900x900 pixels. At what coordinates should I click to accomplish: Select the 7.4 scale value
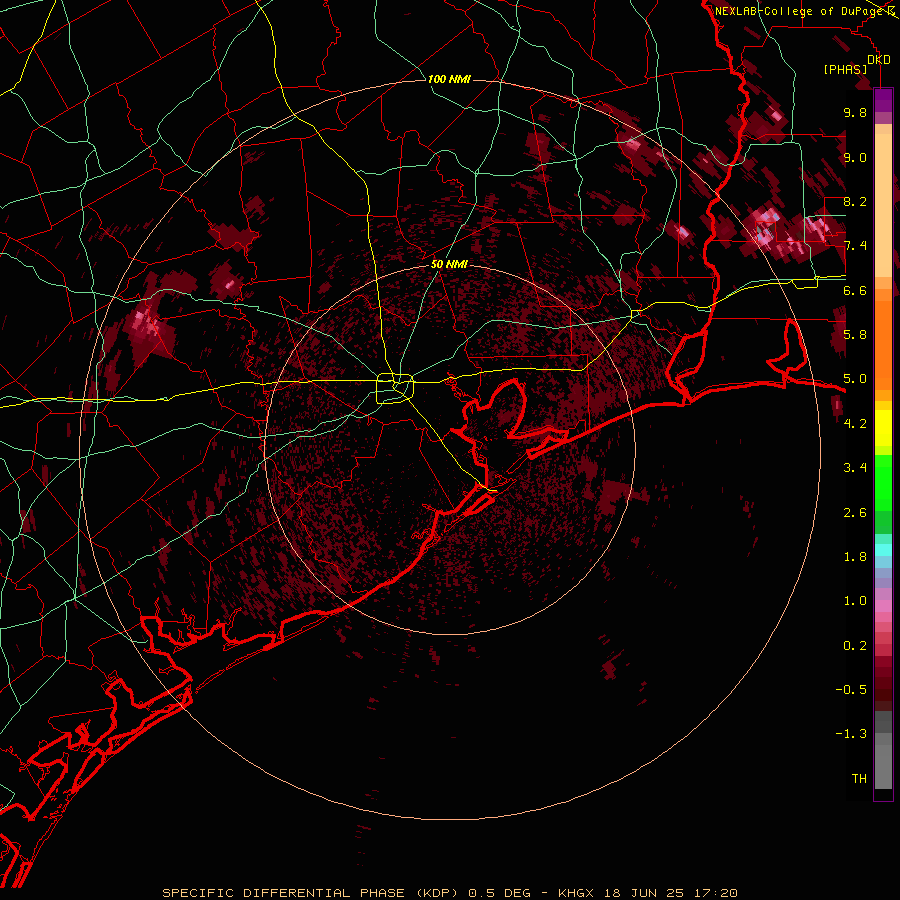[855, 246]
